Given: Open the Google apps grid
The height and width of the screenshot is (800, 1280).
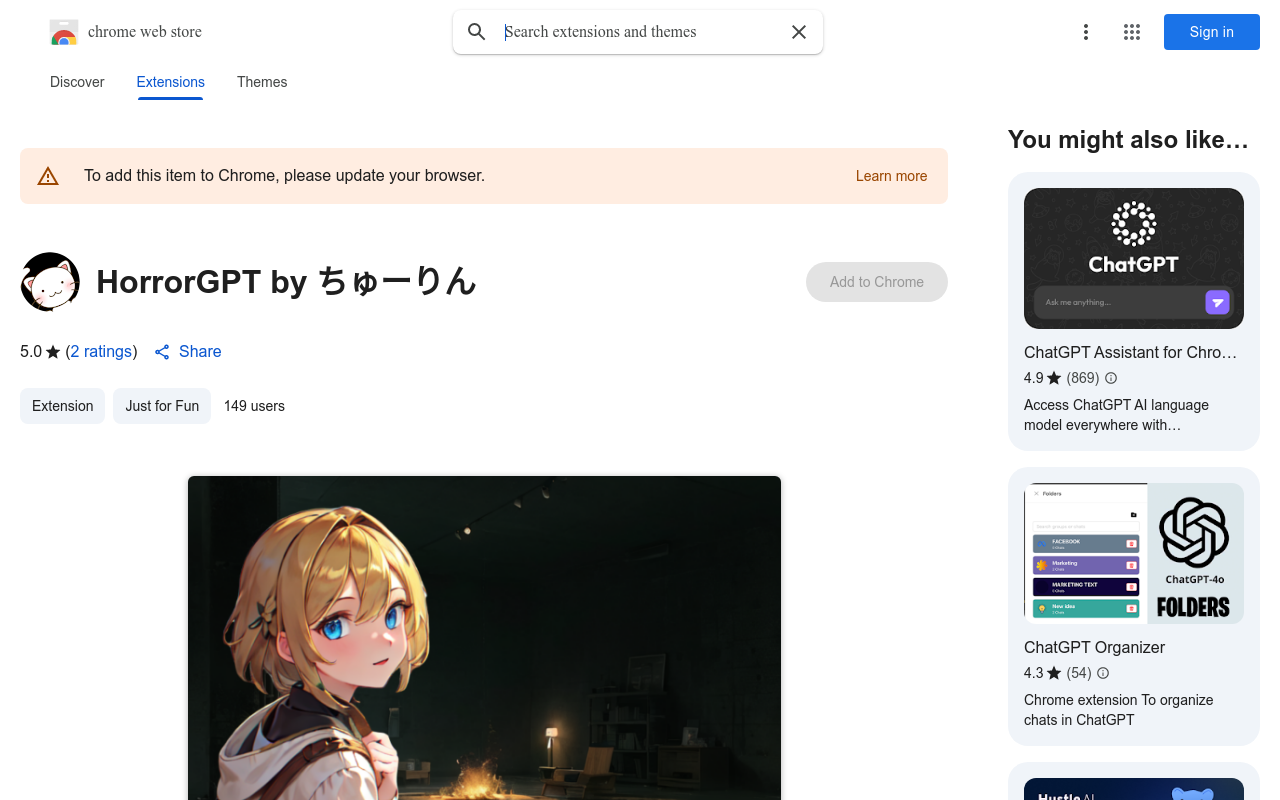Looking at the screenshot, I should pos(1132,32).
